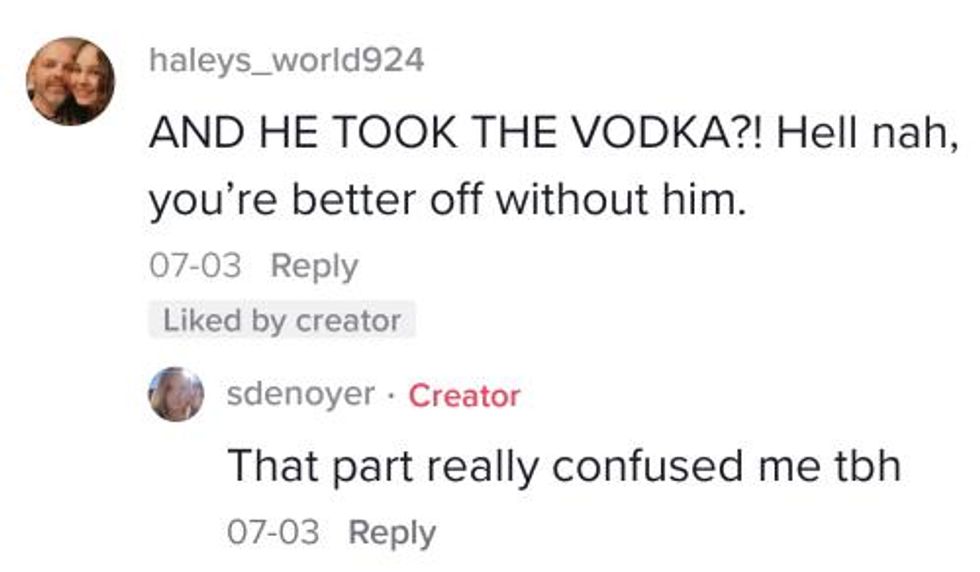Click "That part really confused me tbh" reply
Viewport: 980px width, 572px height.
(x=564, y=464)
